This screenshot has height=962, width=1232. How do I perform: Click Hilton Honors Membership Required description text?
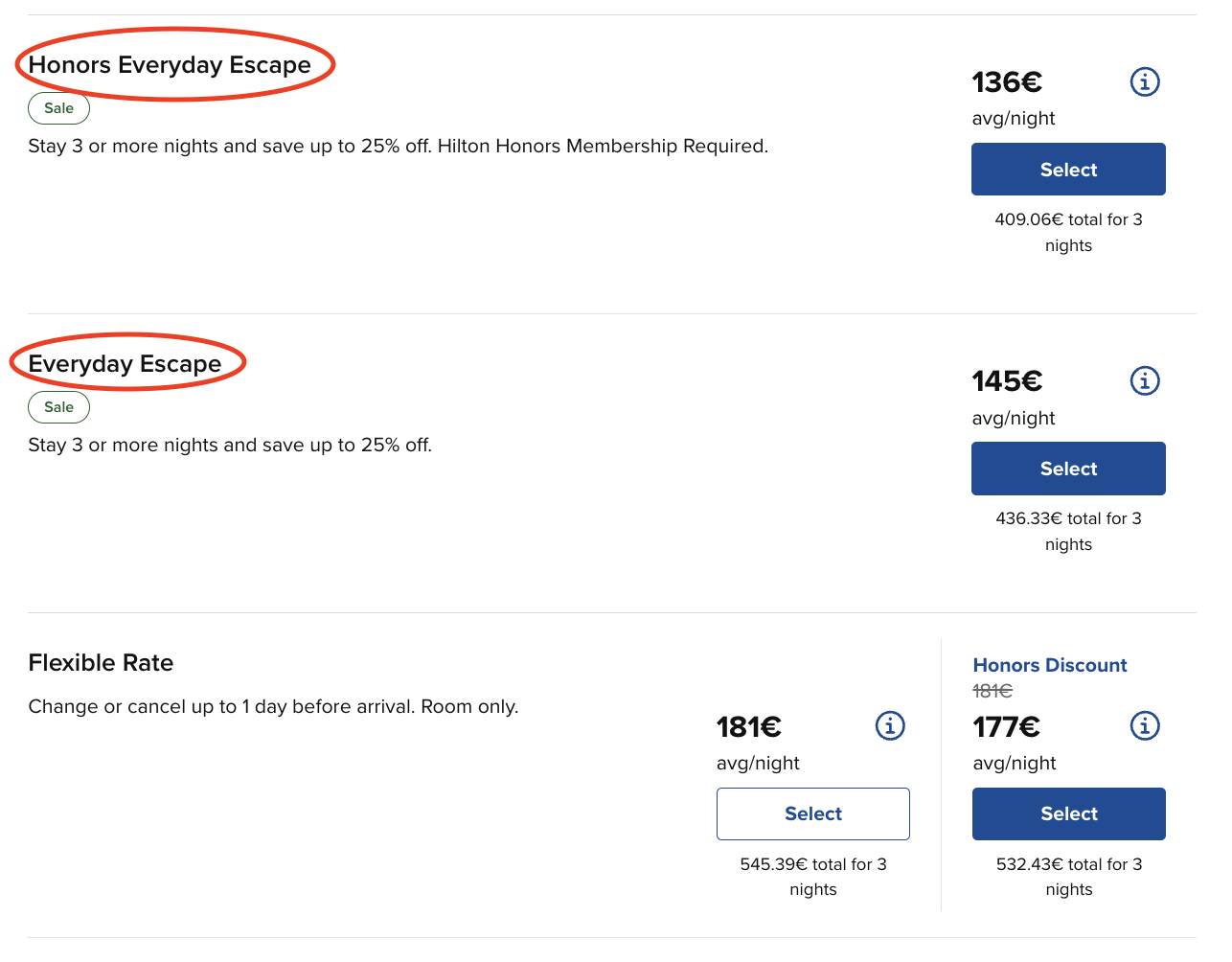tap(603, 147)
